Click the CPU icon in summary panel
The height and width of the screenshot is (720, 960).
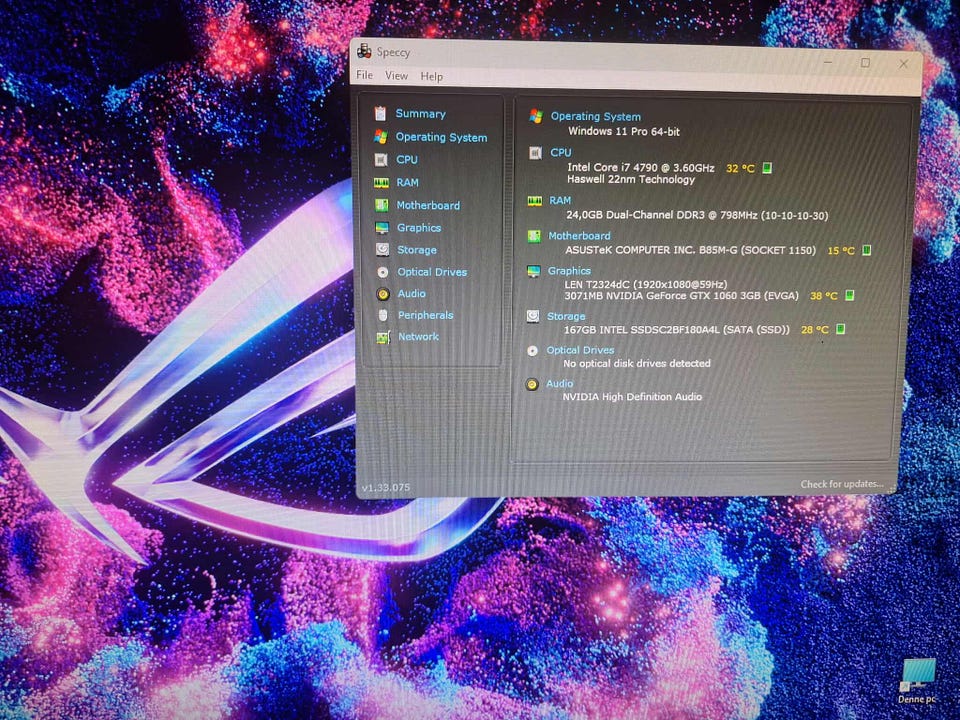[535, 153]
